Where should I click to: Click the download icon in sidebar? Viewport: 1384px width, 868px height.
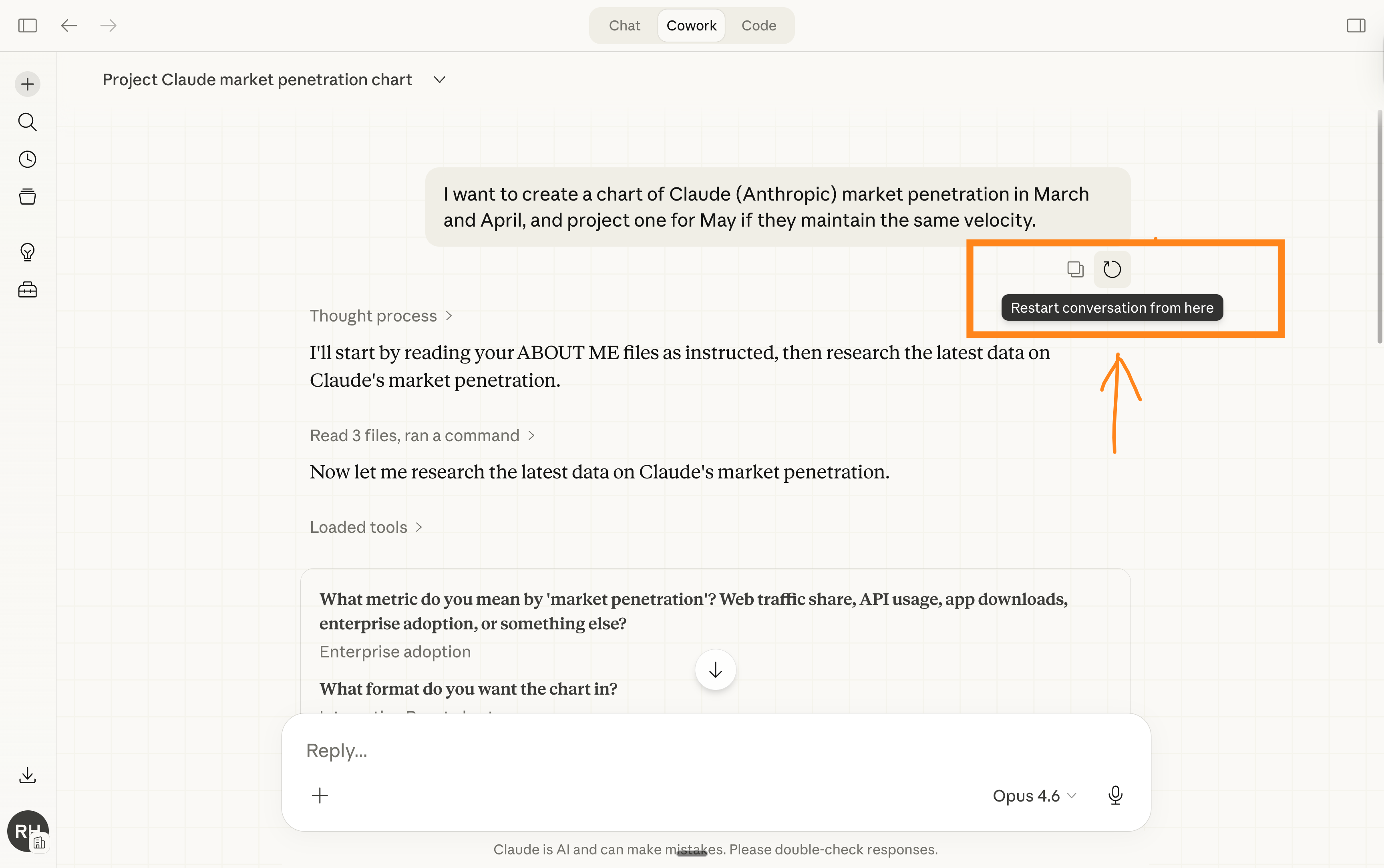pyautogui.click(x=28, y=775)
